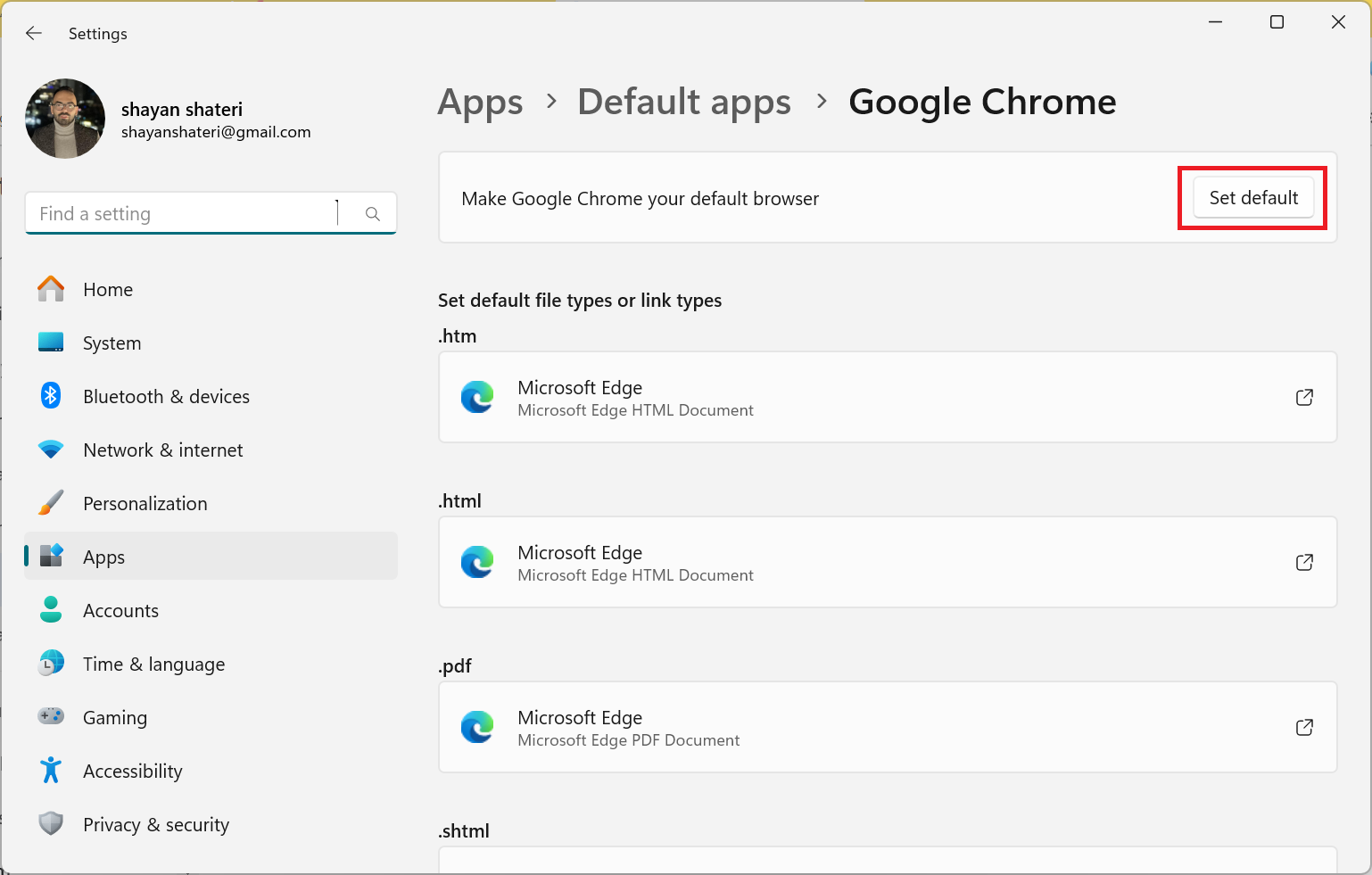Screen dimensions: 1372x875
Task: Click the 'Set default file types or link types' heading
Action: click(580, 301)
